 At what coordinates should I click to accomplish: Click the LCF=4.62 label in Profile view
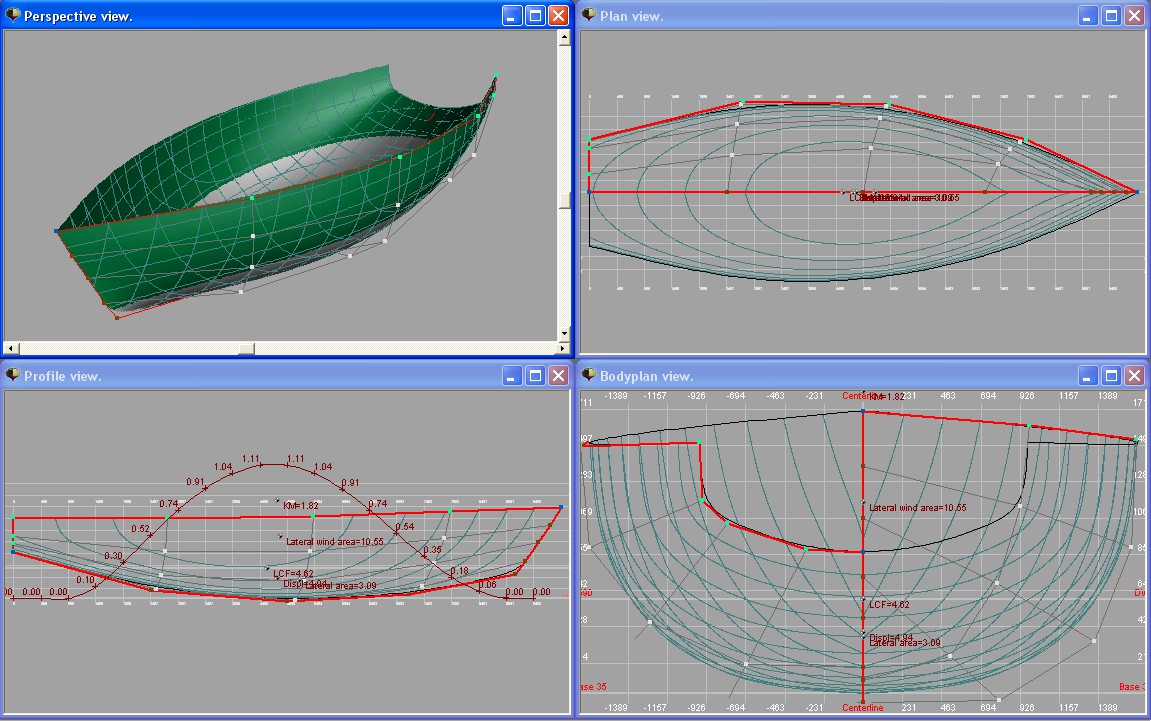point(294,573)
